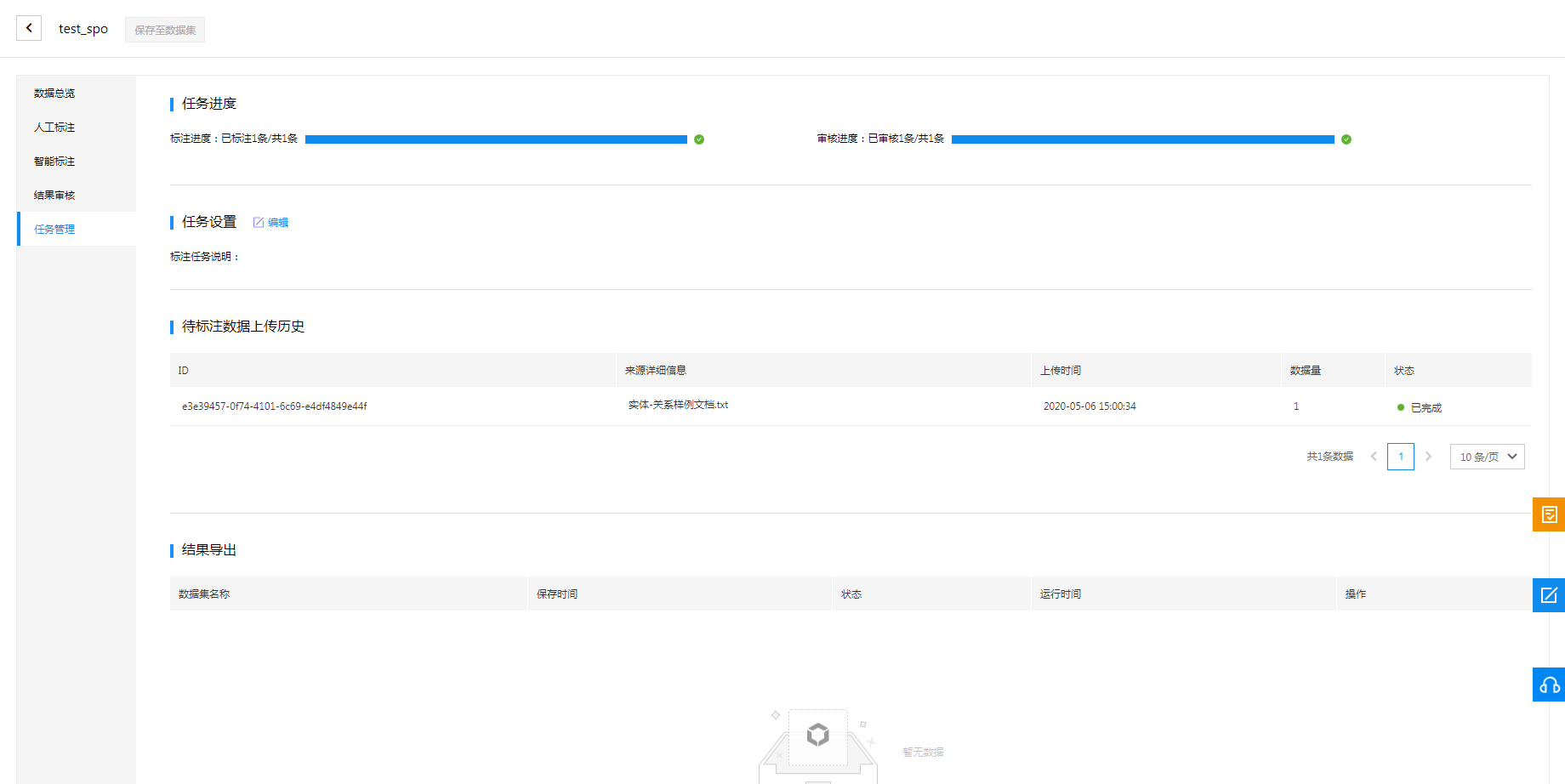This screenshot has width=1565, height=784.
Task: Select 智能标注 sidebar item
Action: tap(54, 162)
